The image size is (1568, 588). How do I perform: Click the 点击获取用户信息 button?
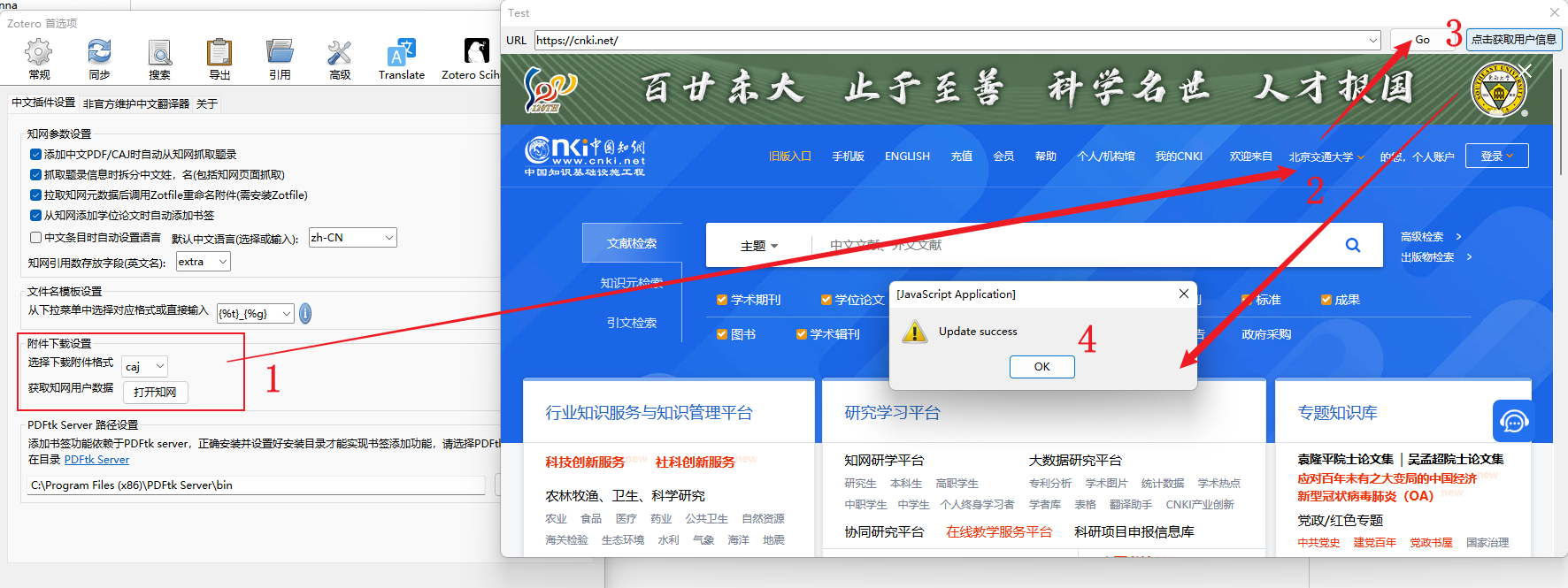click(1514, 40)
